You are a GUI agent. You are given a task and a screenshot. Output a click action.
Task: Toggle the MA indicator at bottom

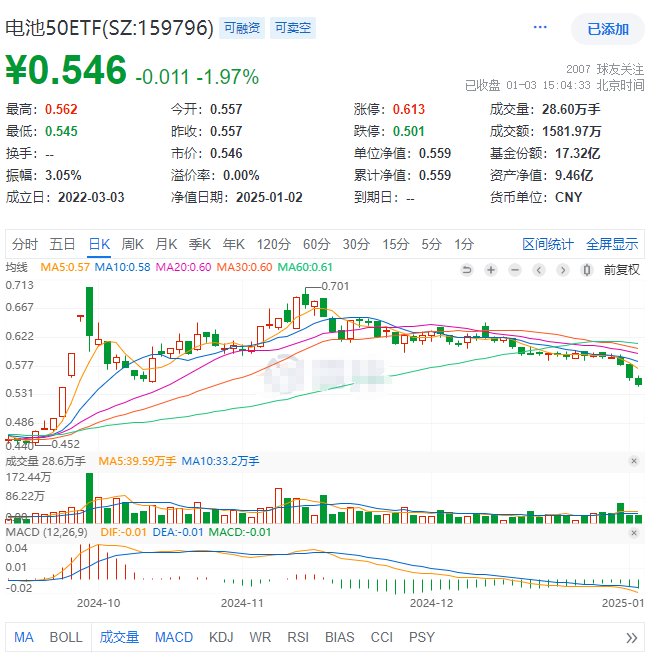[x=23, y=637]
